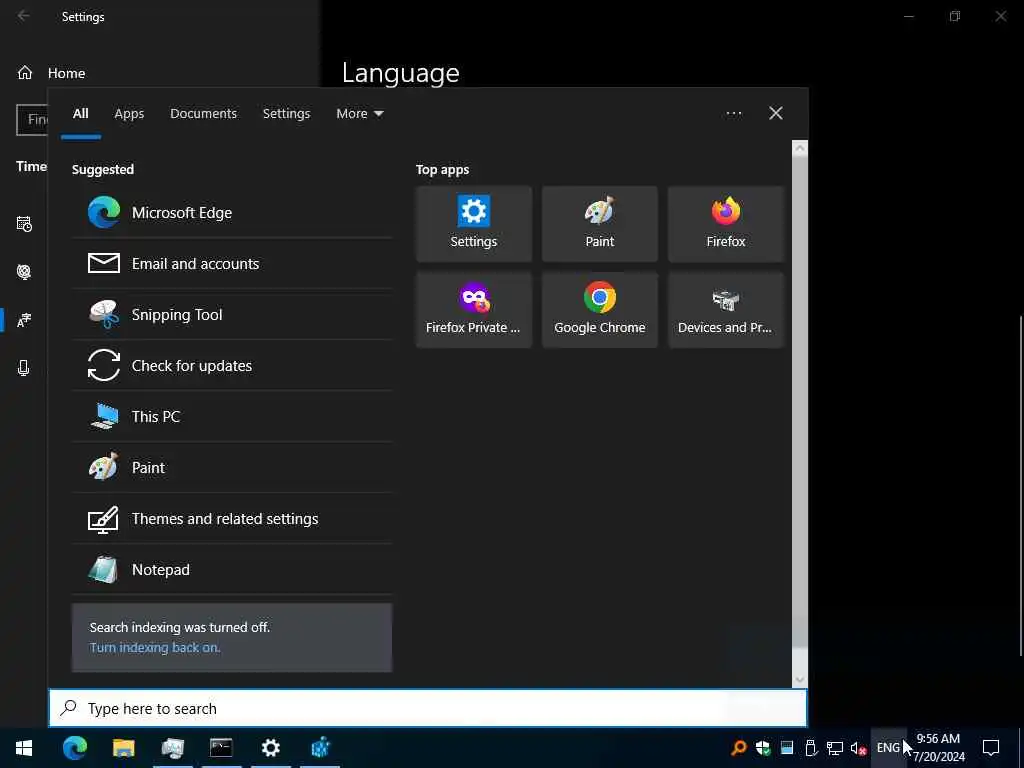The width and height of the screenshot is (1024, 768).
Task: Open Microsoft Edge from Suggested list
Action: (x=232, y=212)
